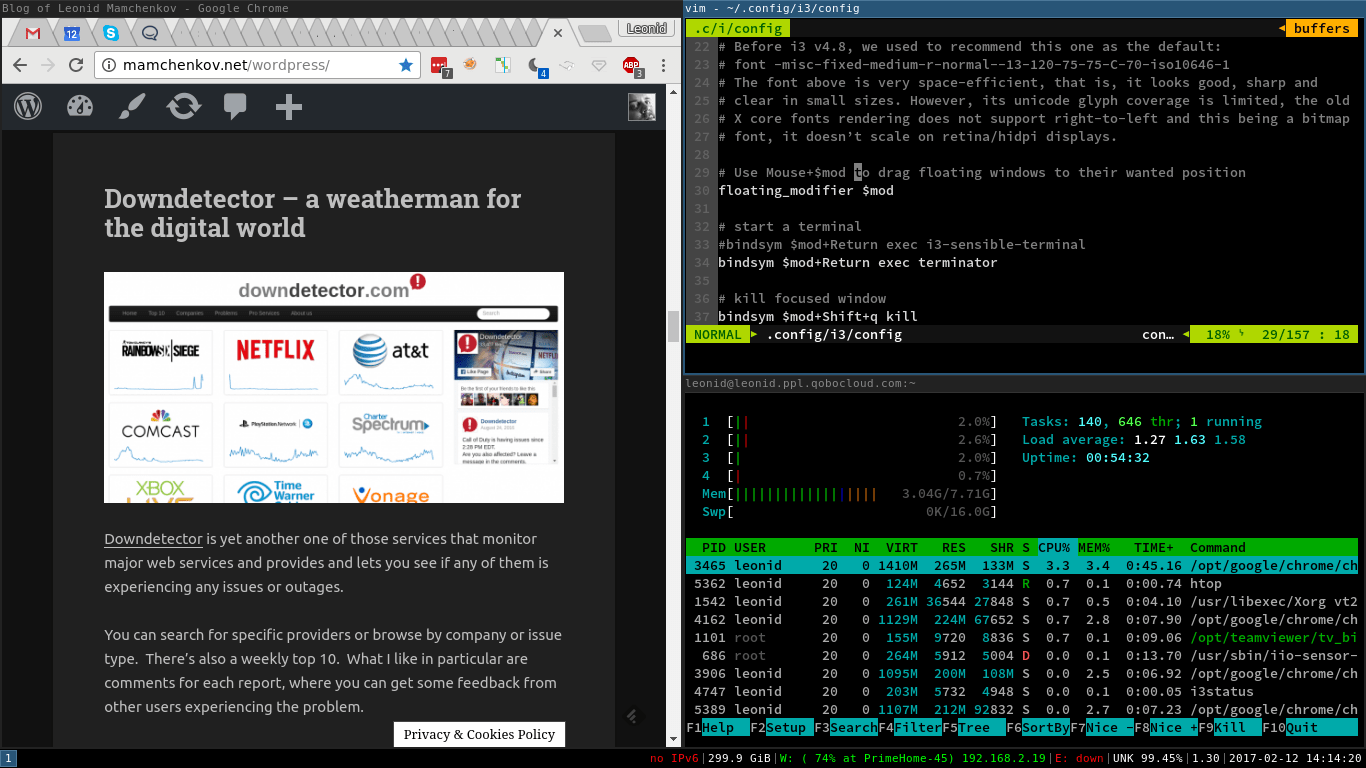Open a new Chrome tab

pyautogui.click(x=595, y=34)
